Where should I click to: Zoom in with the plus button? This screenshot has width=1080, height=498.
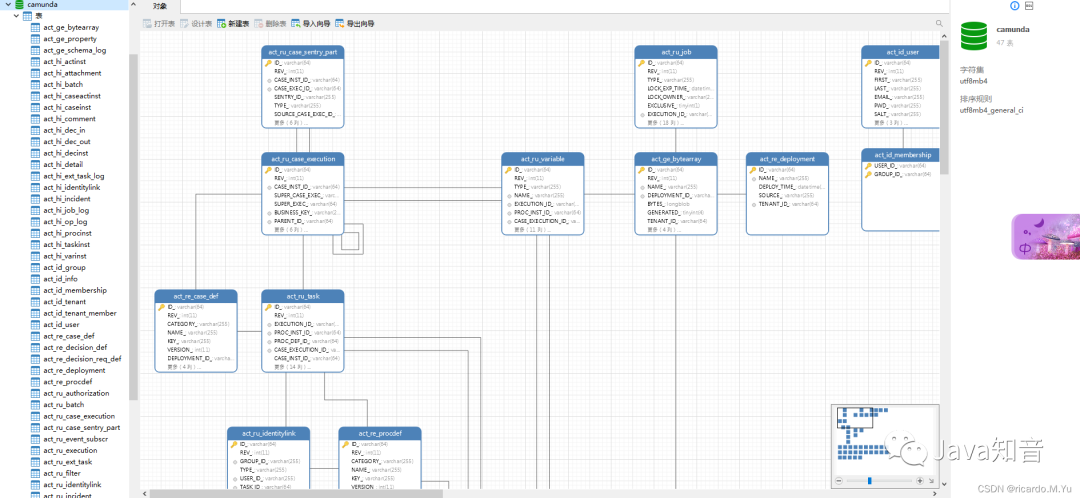(x=921, y=481)
